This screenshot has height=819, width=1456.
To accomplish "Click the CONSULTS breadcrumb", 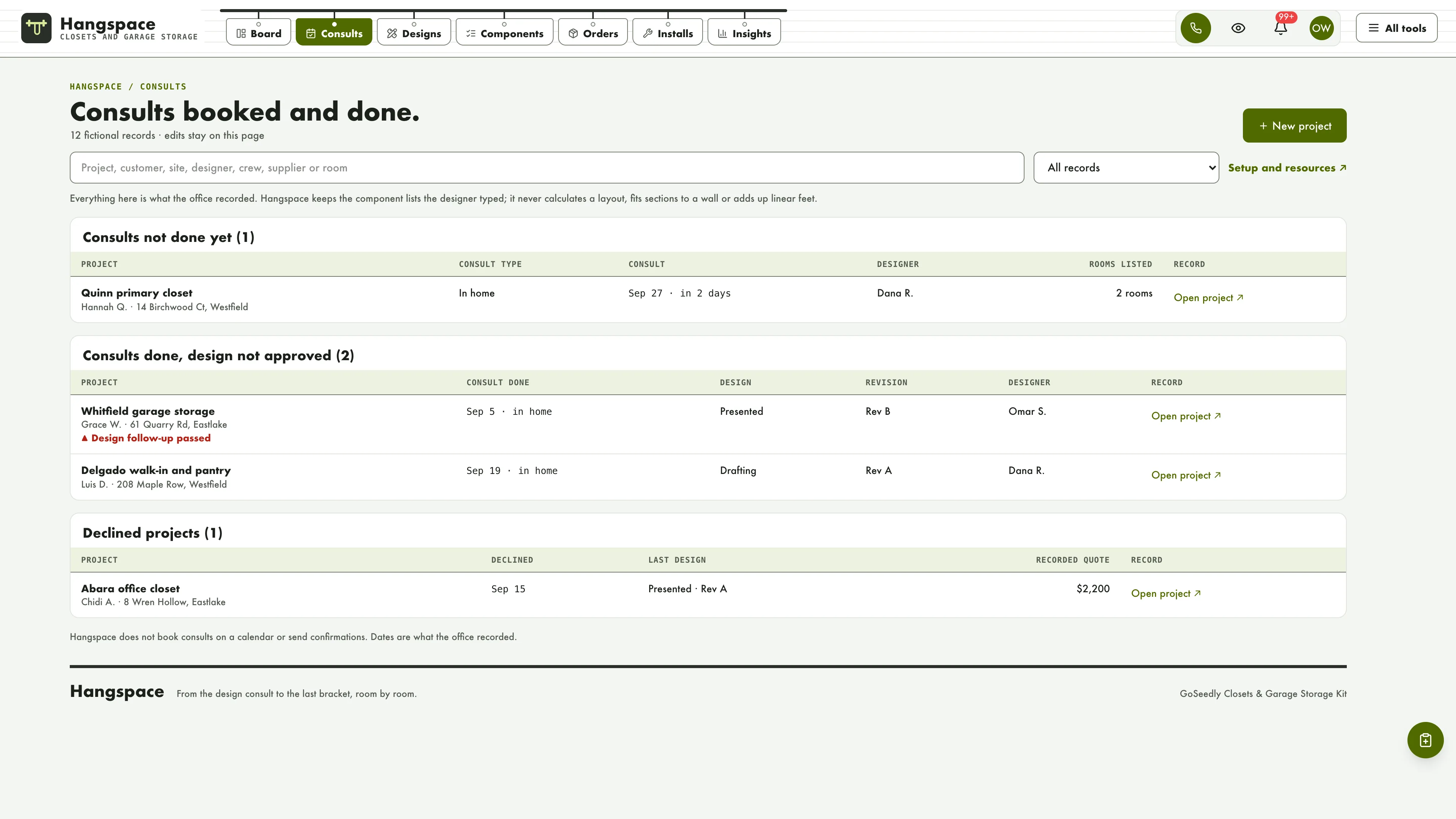I will click(163, 86).
